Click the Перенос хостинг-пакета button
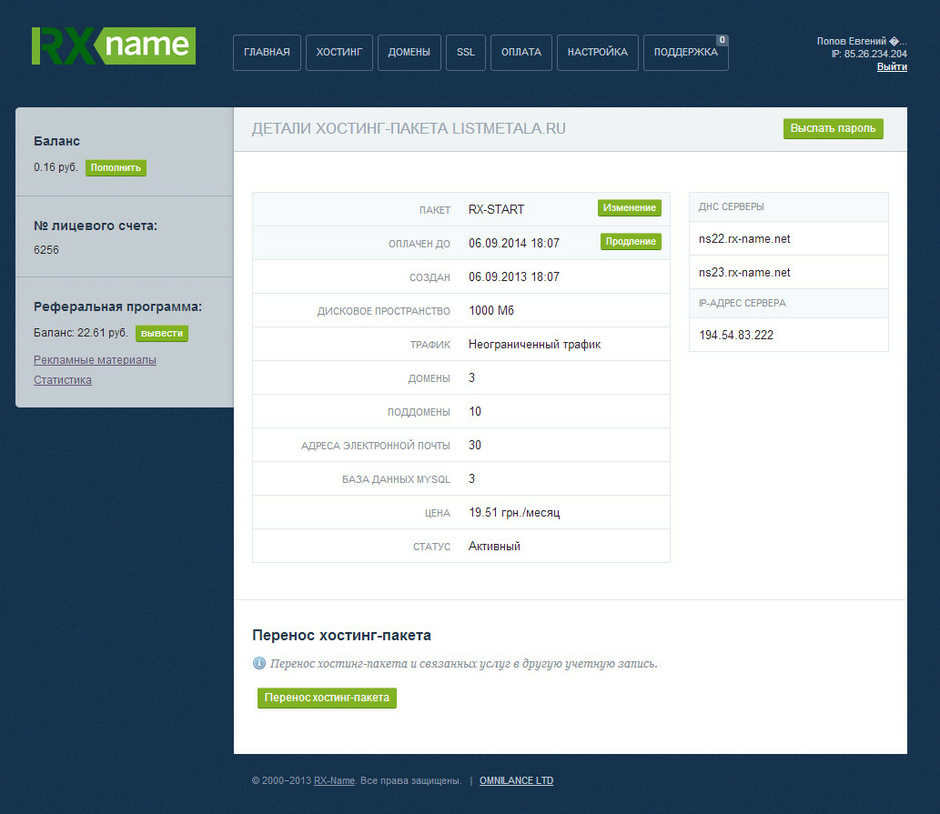Screen dimensions: 940x814 click(x=327, y=698)
